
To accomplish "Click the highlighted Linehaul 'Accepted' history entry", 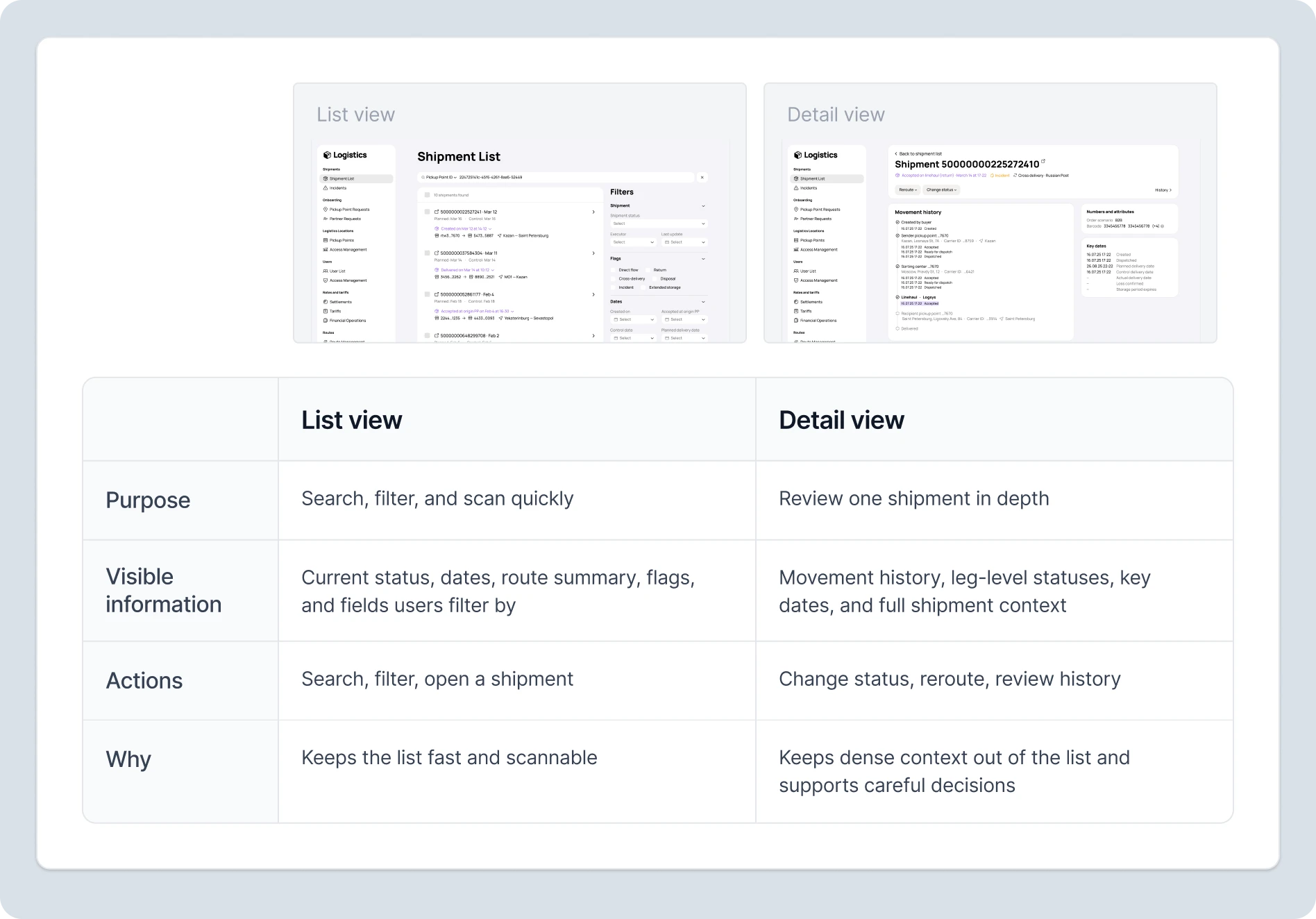I will click(x=920, y=303).
